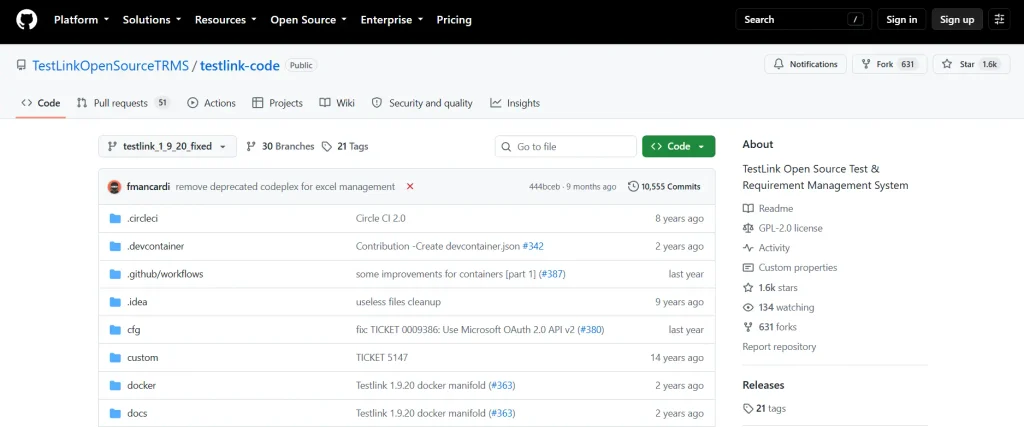This screenshot has height=427, width=1024.
Task: Click the clock history icon by 10,555 Commits
Action: [633, 187]
